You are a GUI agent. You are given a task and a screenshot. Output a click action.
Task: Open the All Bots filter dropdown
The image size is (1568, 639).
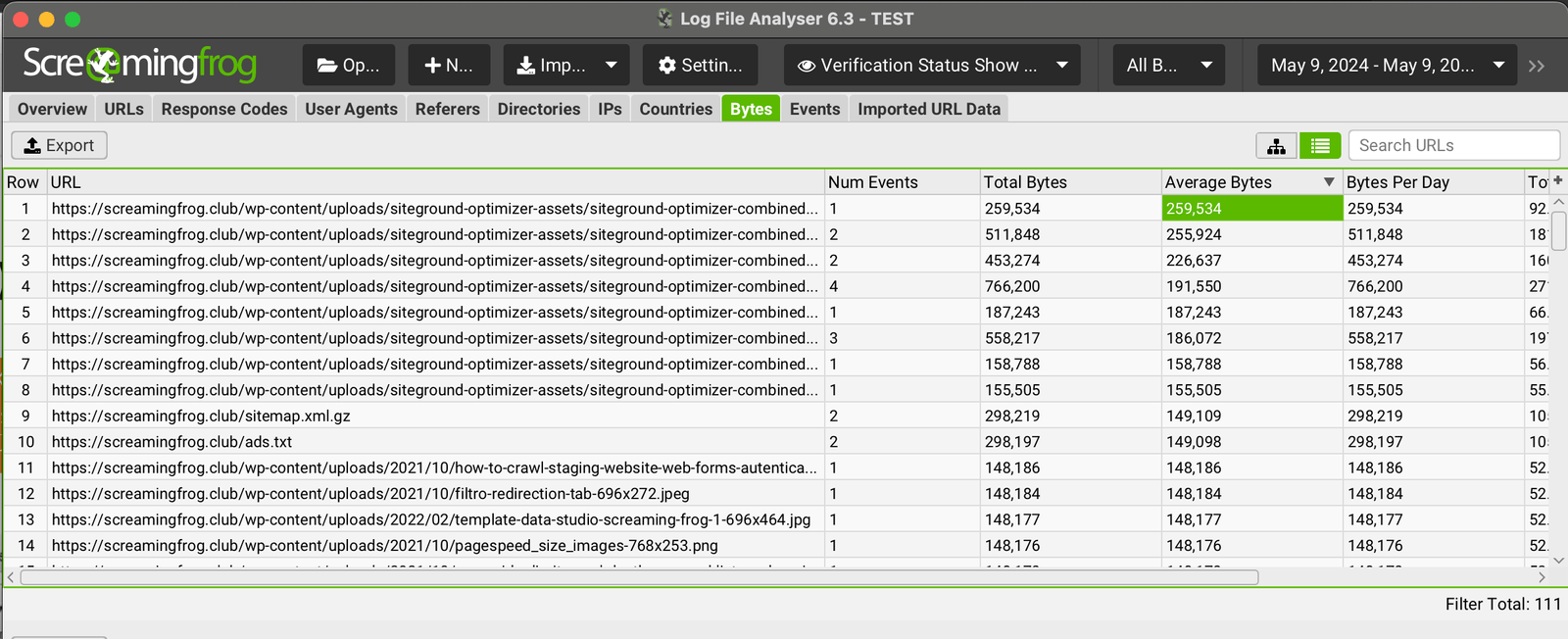click(x=1169, y=66)
